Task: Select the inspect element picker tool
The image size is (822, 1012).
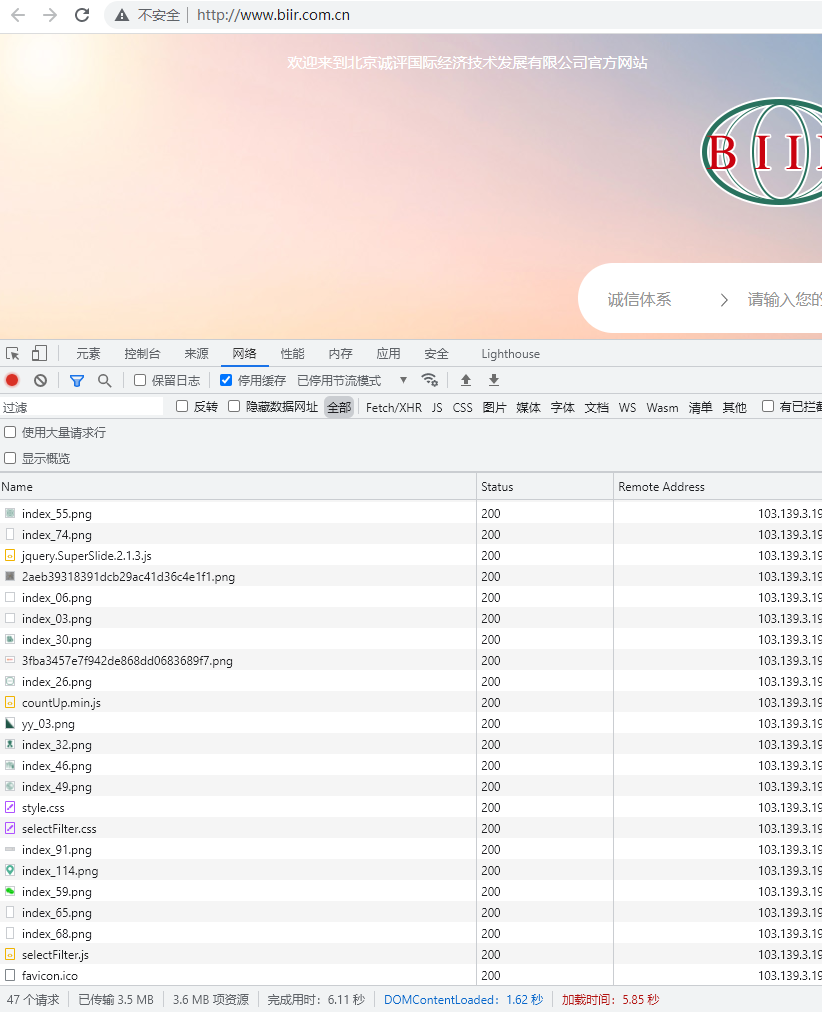Action: click(14, 353)
